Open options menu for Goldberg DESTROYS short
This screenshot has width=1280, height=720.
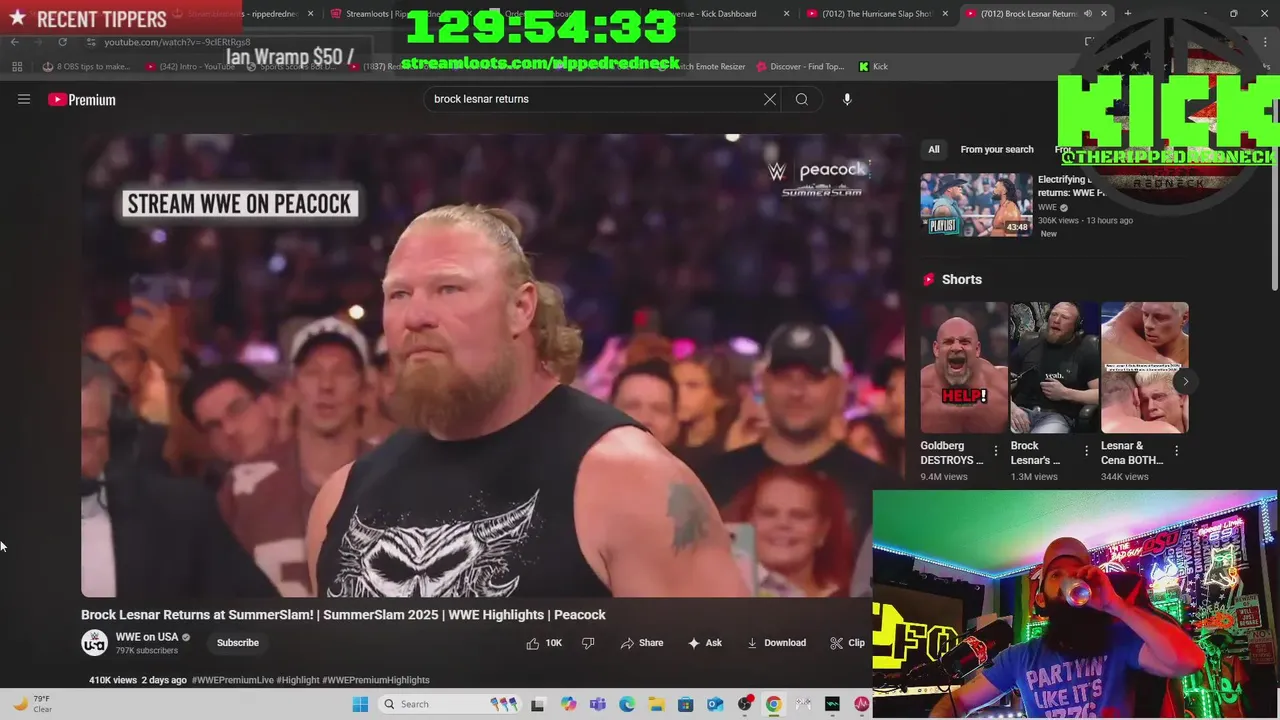[996, 451]
